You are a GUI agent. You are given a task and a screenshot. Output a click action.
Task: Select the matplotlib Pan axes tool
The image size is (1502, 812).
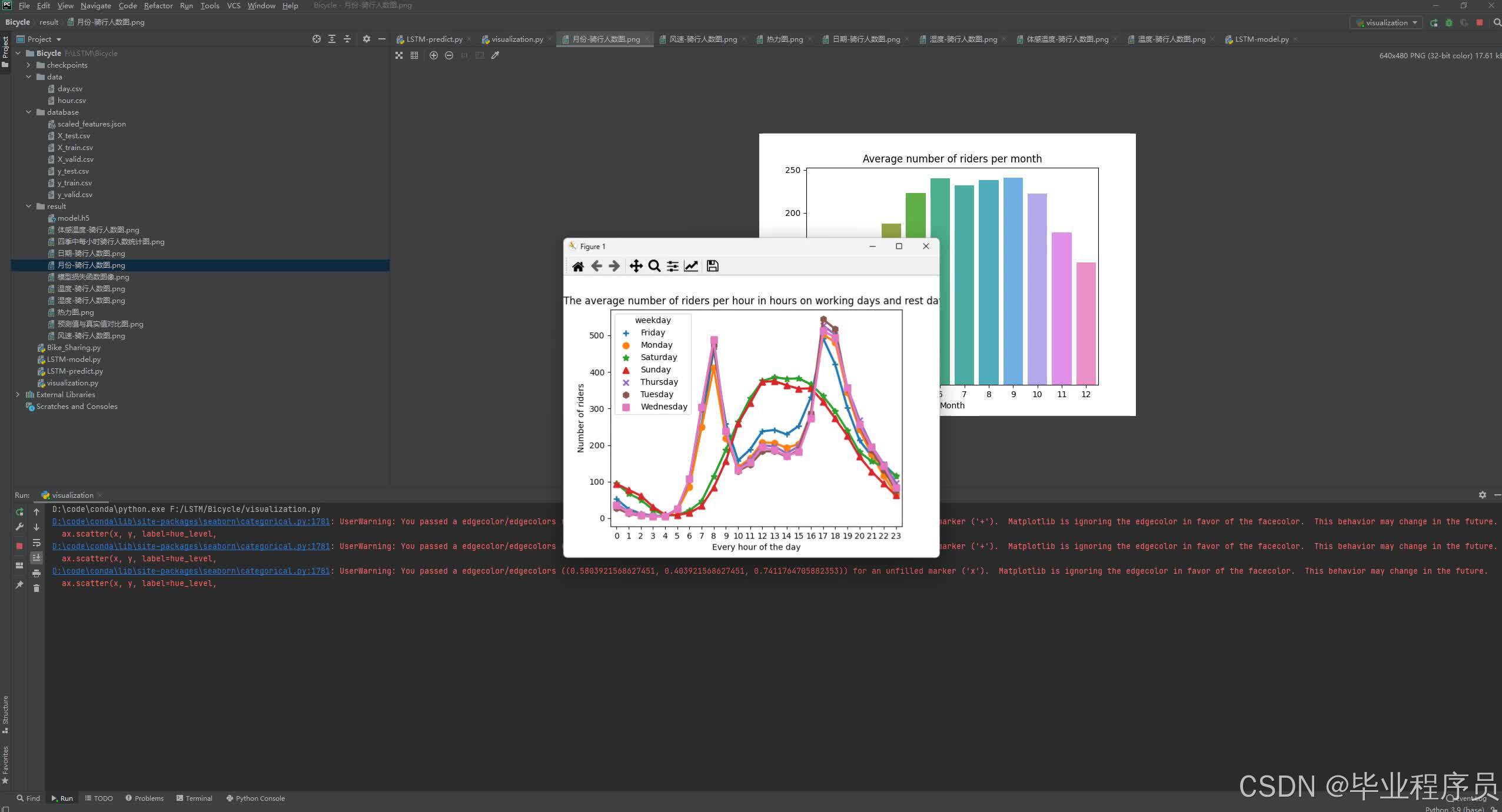click(x=636, y=267)
